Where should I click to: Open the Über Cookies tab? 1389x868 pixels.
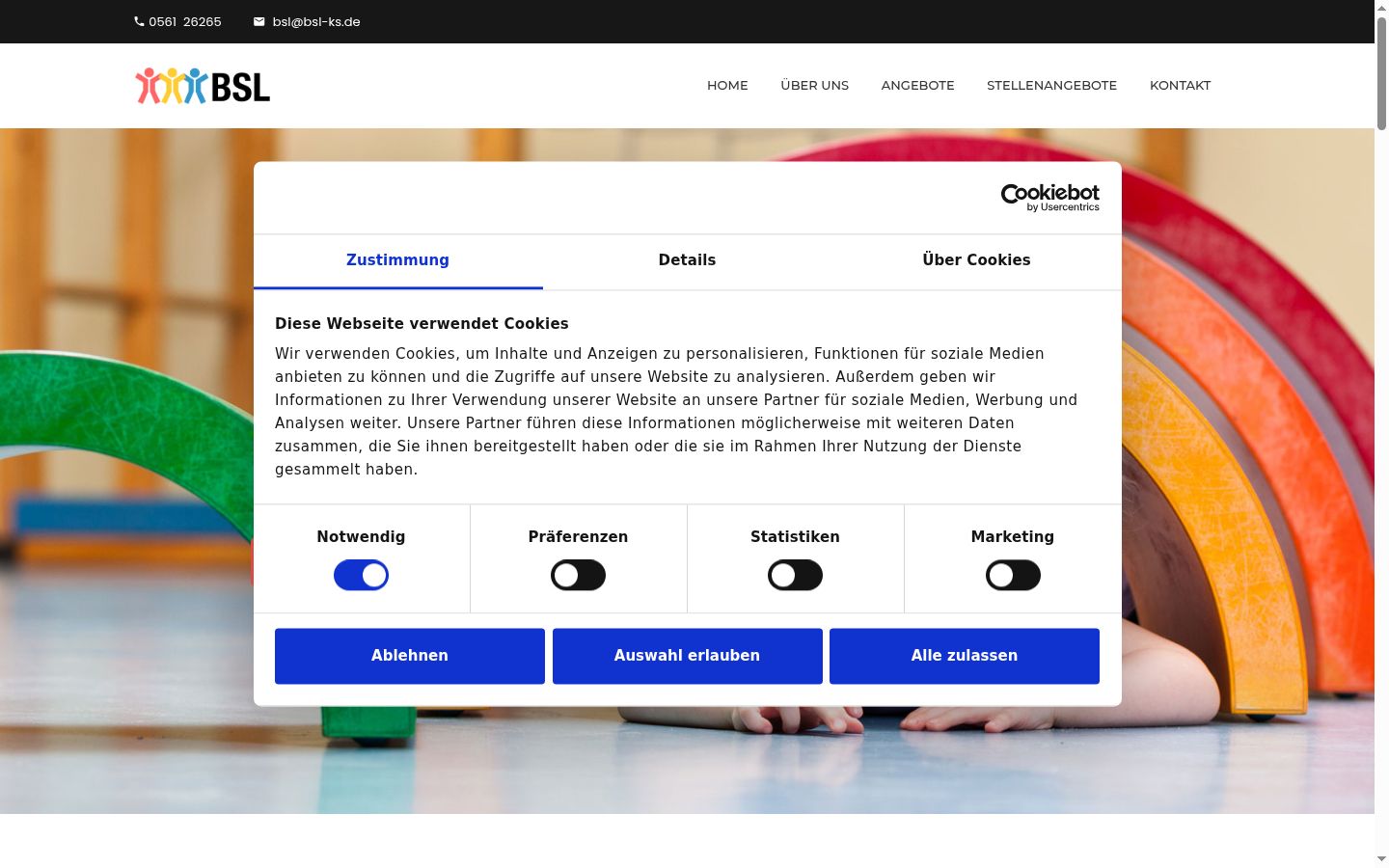[976, 260]
